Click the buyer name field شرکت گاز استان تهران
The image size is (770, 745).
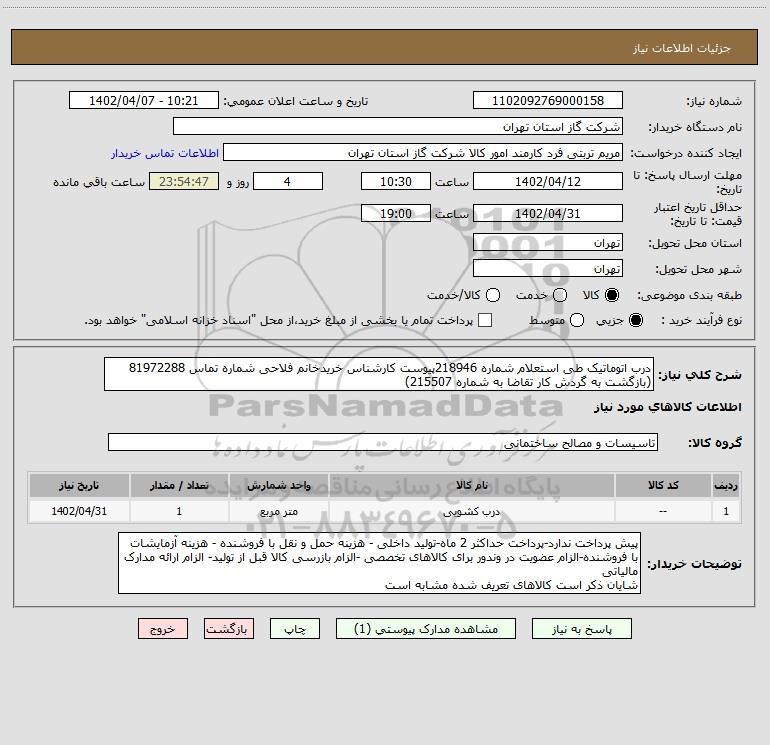coord(398,127)
